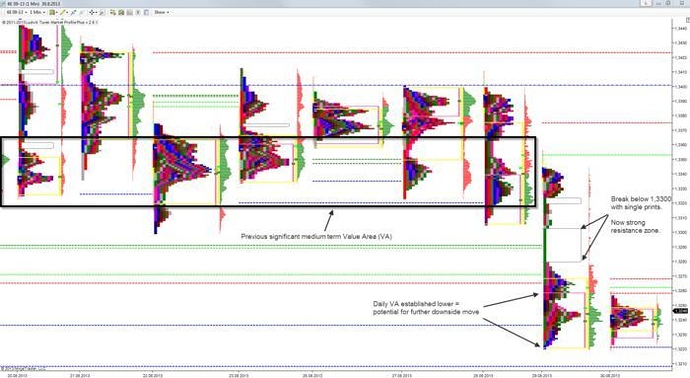Activate the crosshair cursor tool
690x378 pixels.
[92, 12]
